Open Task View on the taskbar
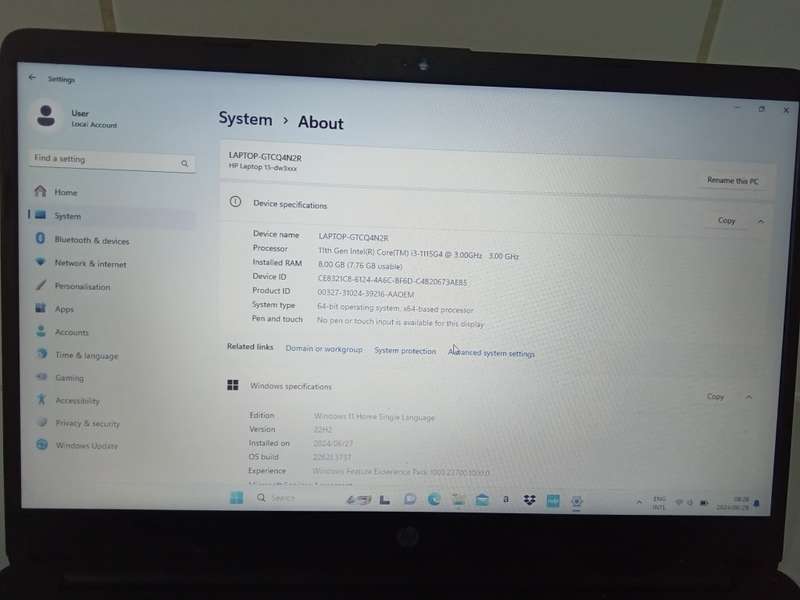 point(385,500)
